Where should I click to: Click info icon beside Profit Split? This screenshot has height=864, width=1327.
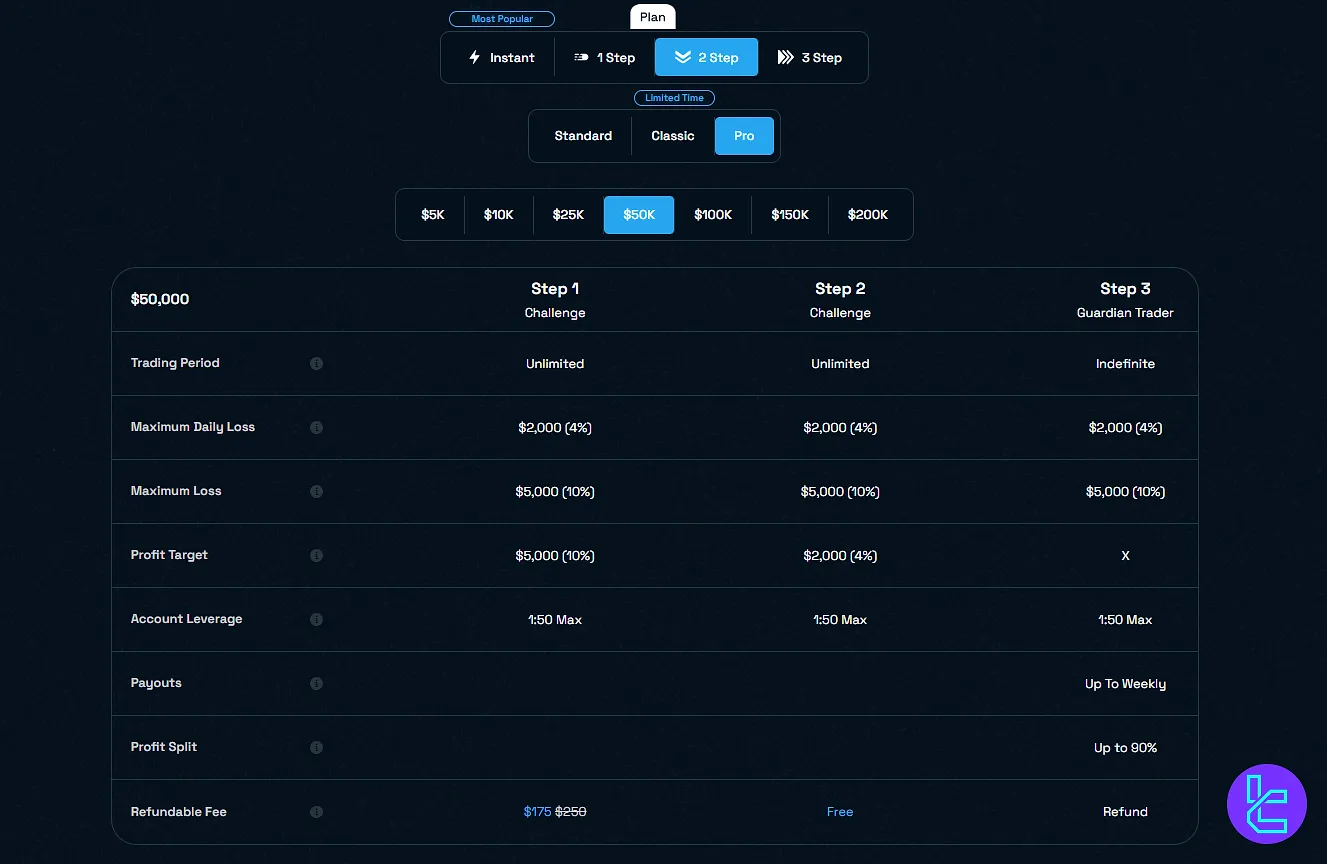pyautogui.click(x=316, y=748)
